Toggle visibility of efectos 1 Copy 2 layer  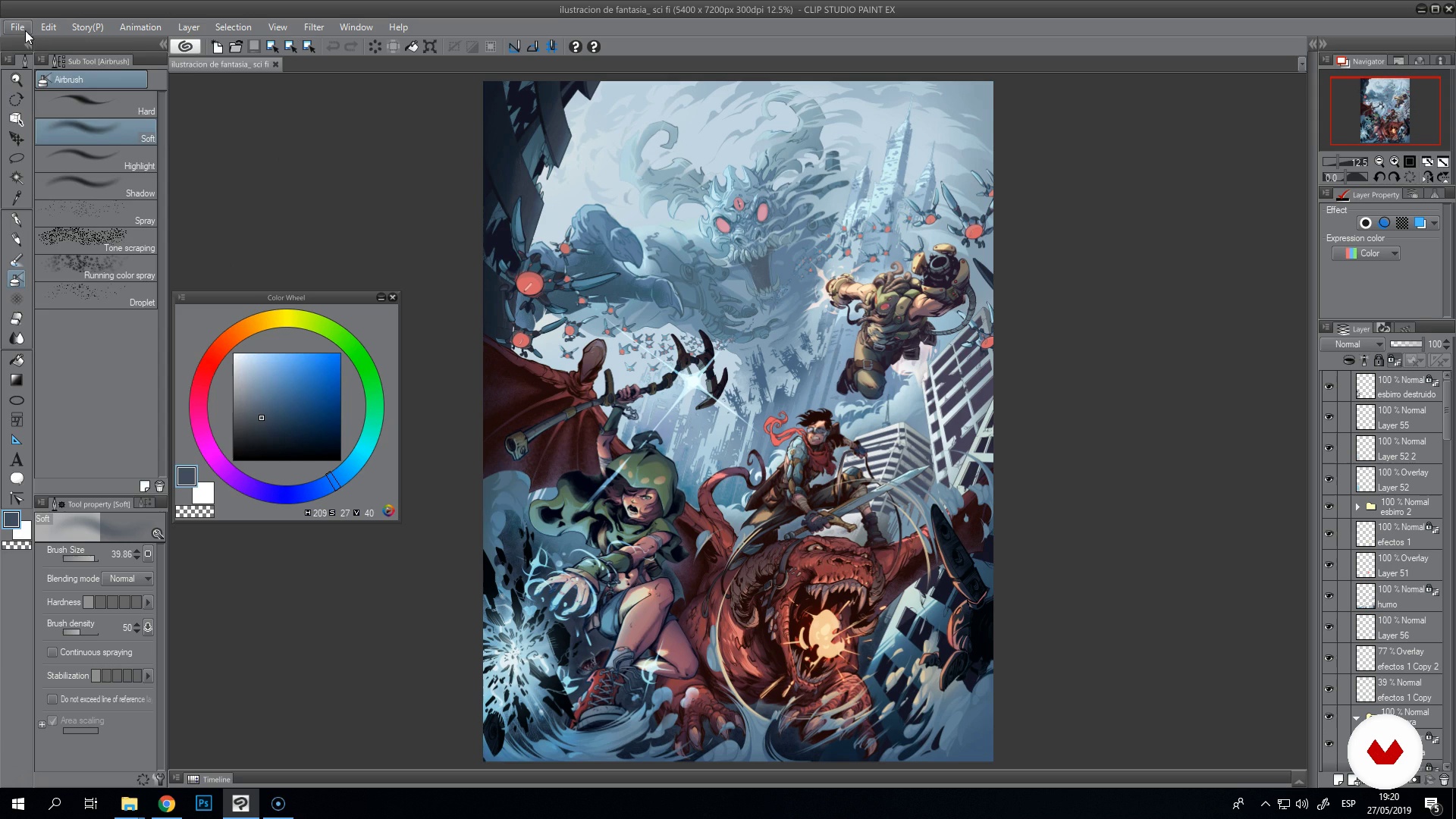(1329, 658)
